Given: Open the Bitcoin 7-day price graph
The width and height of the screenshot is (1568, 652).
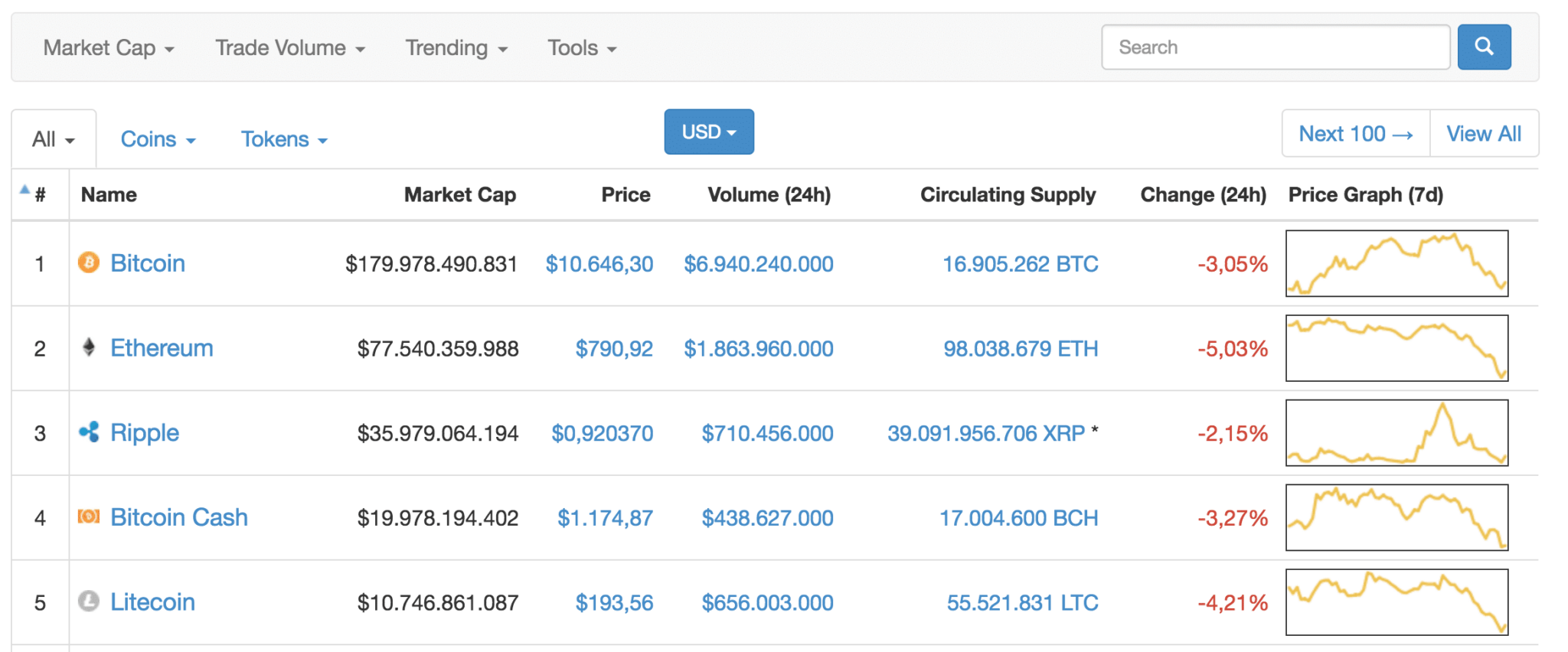Looking at the screenshot, I should pos(1396,263).
